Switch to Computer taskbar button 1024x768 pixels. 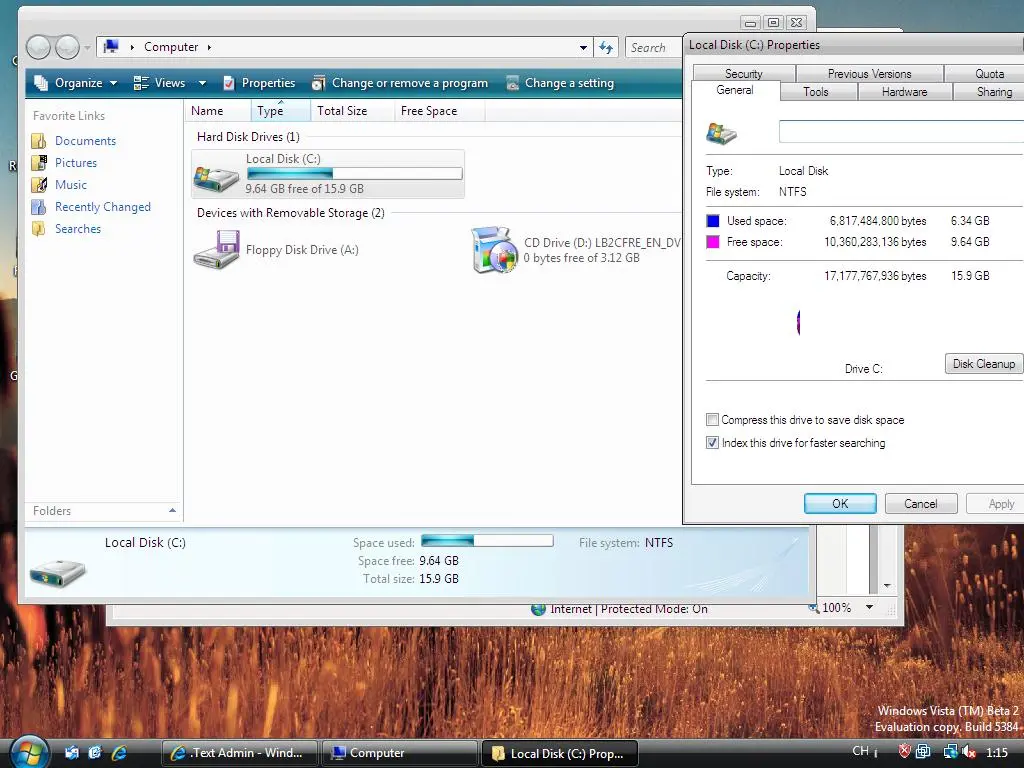(x=399, y=753)
